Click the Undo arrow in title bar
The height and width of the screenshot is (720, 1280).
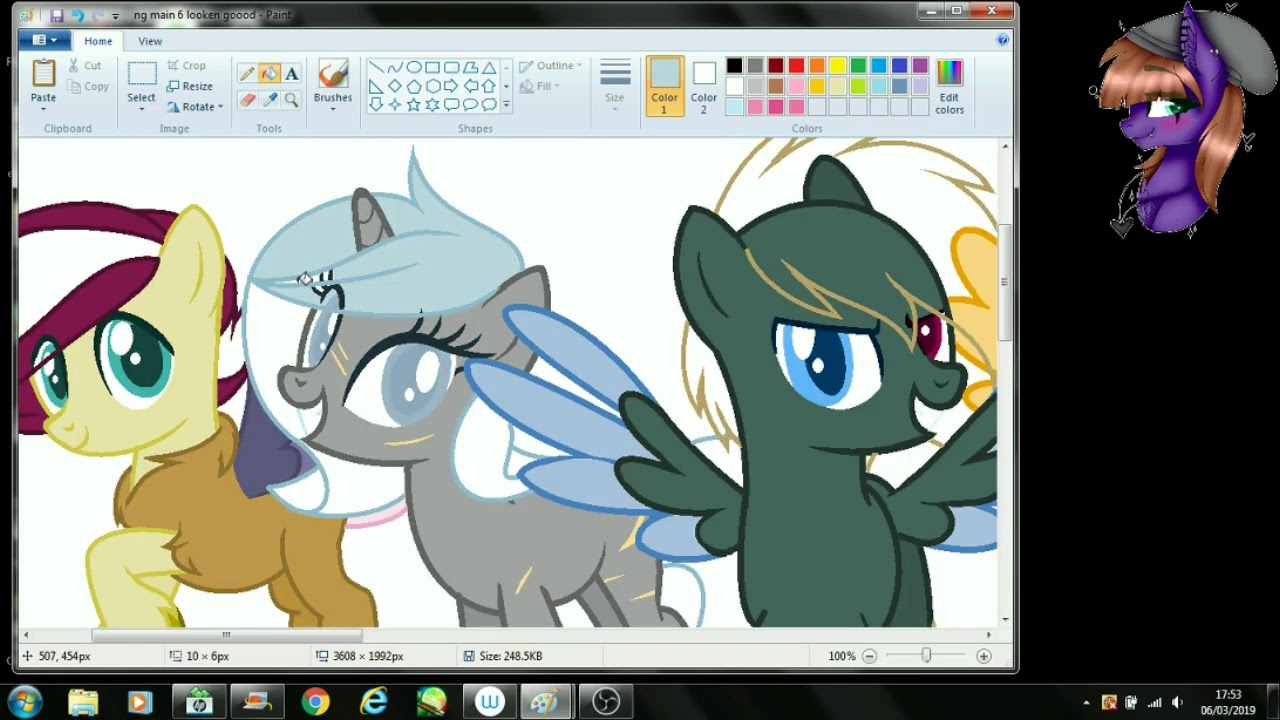tap(77, 15)
